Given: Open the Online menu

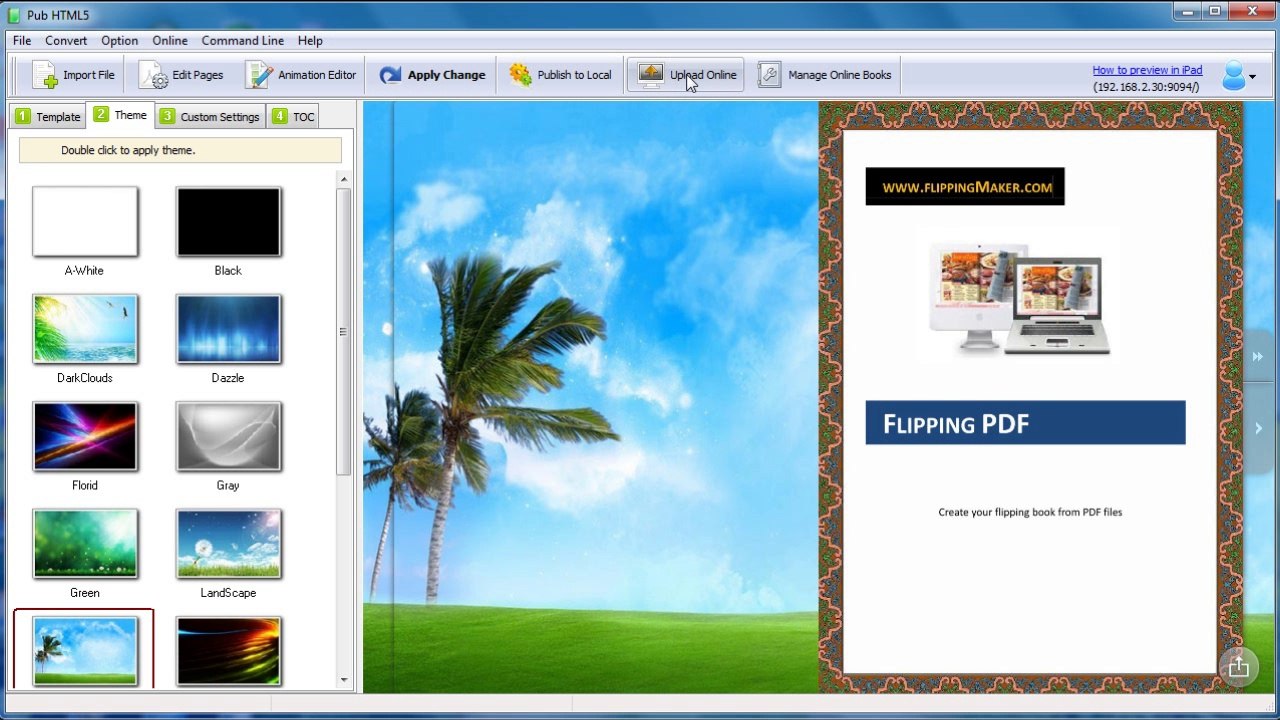Looking at the screenshot, I should tap(170, 41).
